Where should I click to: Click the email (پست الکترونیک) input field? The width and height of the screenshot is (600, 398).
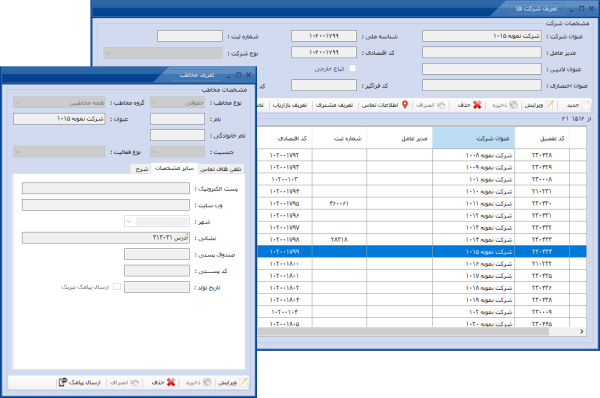[x=106, y=188]
